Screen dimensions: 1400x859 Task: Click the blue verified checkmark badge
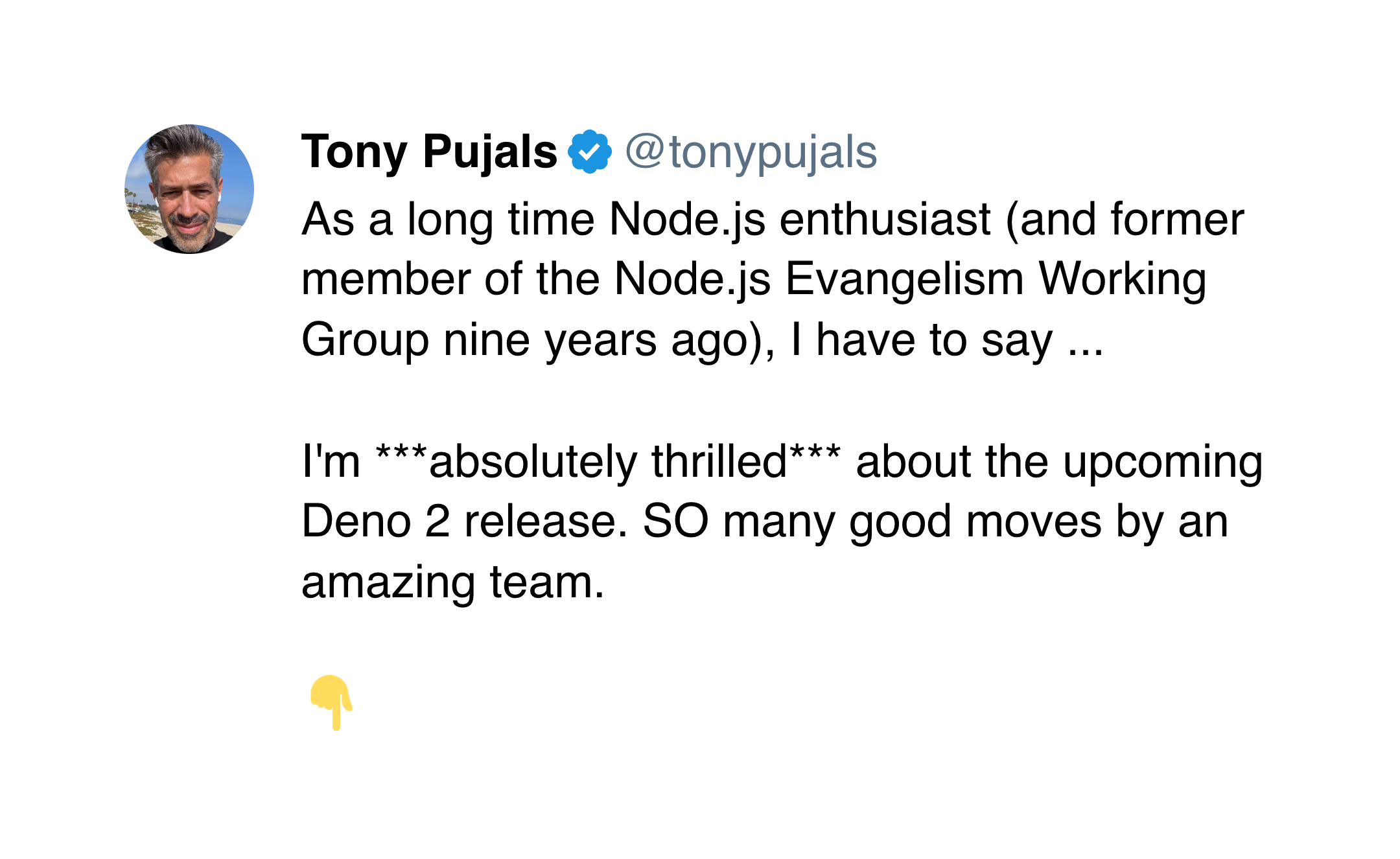pos(590,152)
